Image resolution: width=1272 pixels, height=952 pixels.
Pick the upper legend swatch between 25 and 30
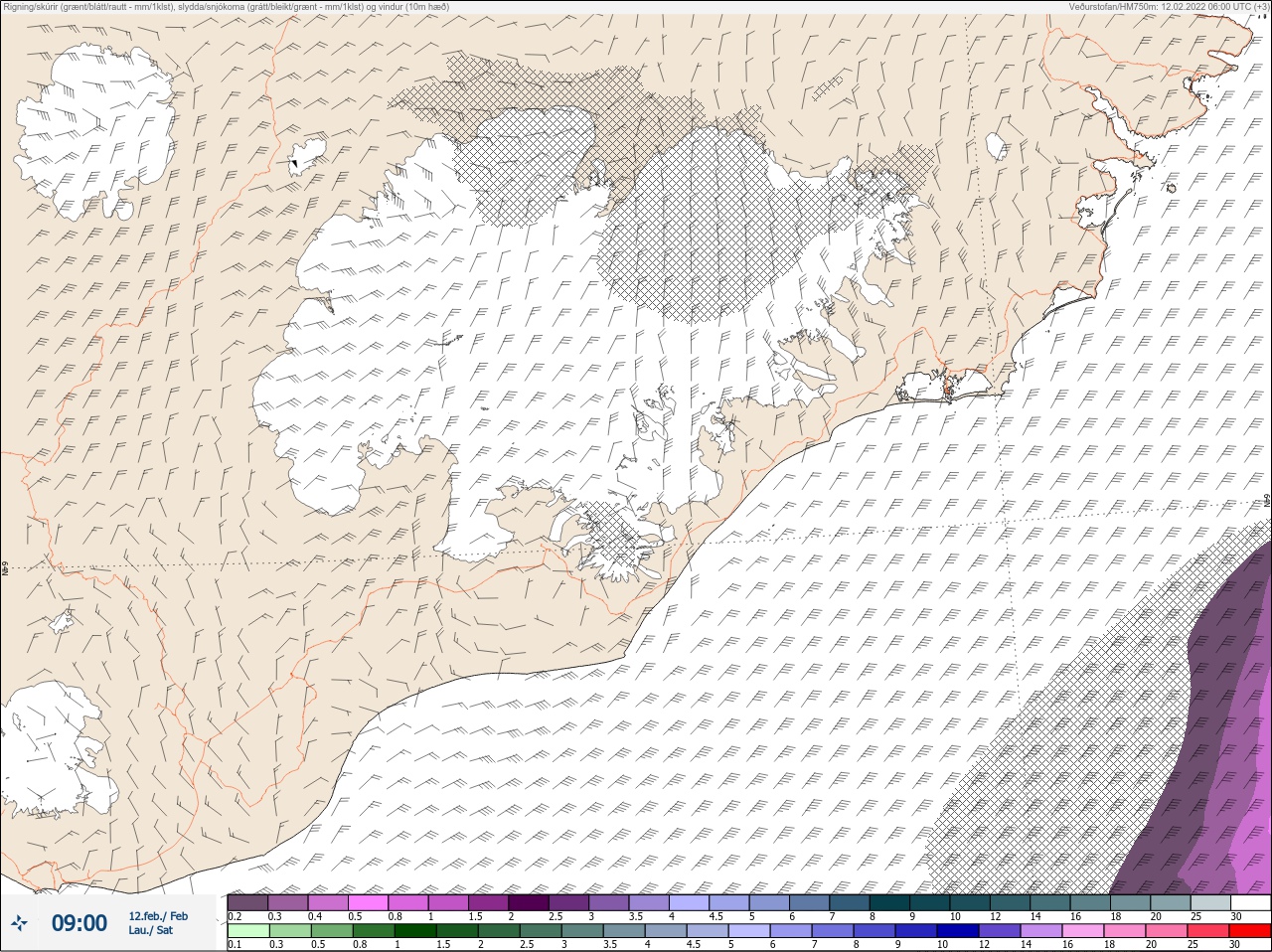click(x=1211, y=902)
